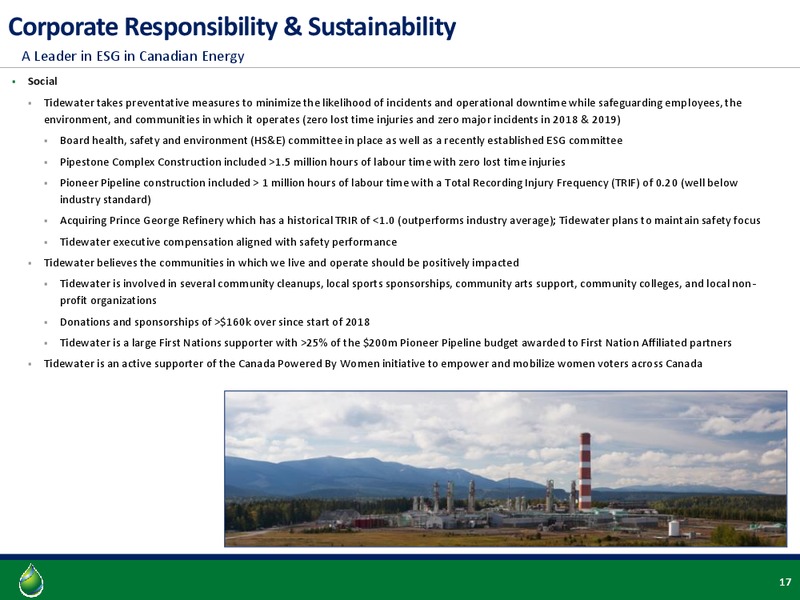Viewport: 800px width, 600px height.
Task: Click the Pioneer Pipeline construction TRIF bullet
Action: [x=399, y=191]
